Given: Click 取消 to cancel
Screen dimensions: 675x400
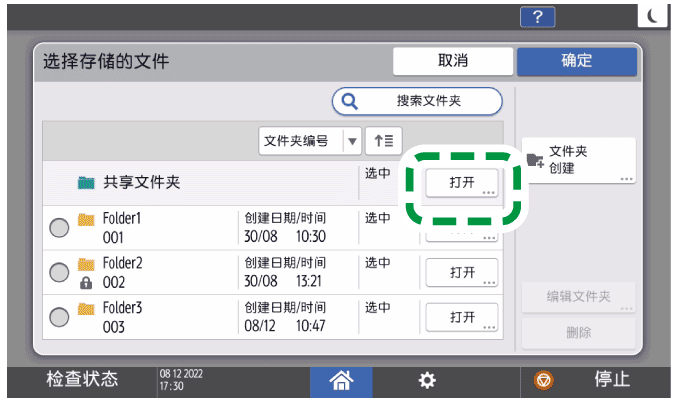Looking at the screenshot, I should (453, 61).
